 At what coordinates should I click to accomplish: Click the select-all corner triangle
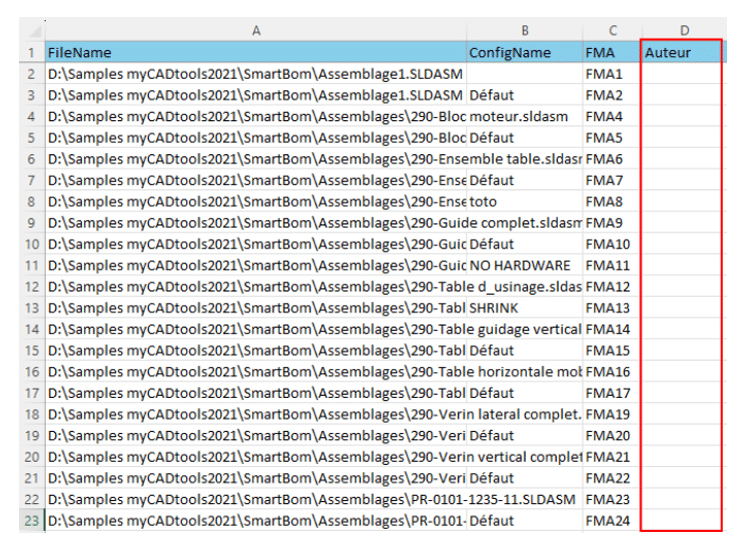(x=35, y=32)
